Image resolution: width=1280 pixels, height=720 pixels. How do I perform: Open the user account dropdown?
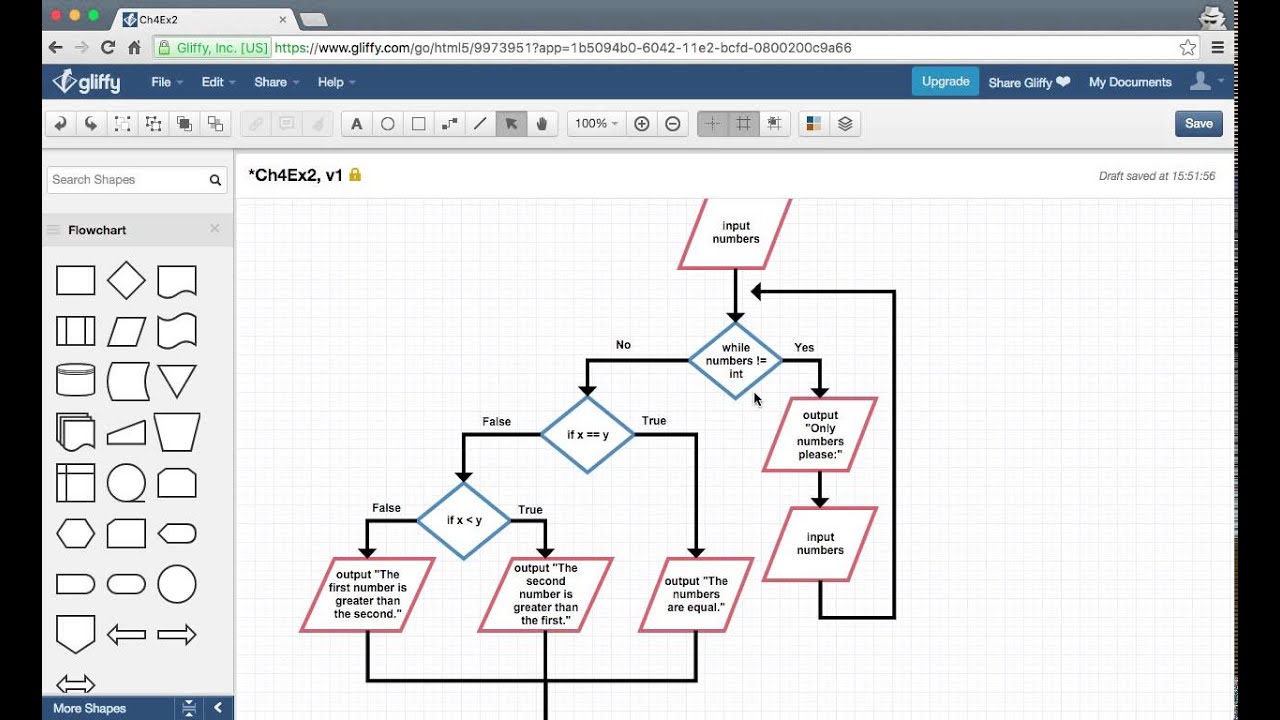coord(1206,82)
